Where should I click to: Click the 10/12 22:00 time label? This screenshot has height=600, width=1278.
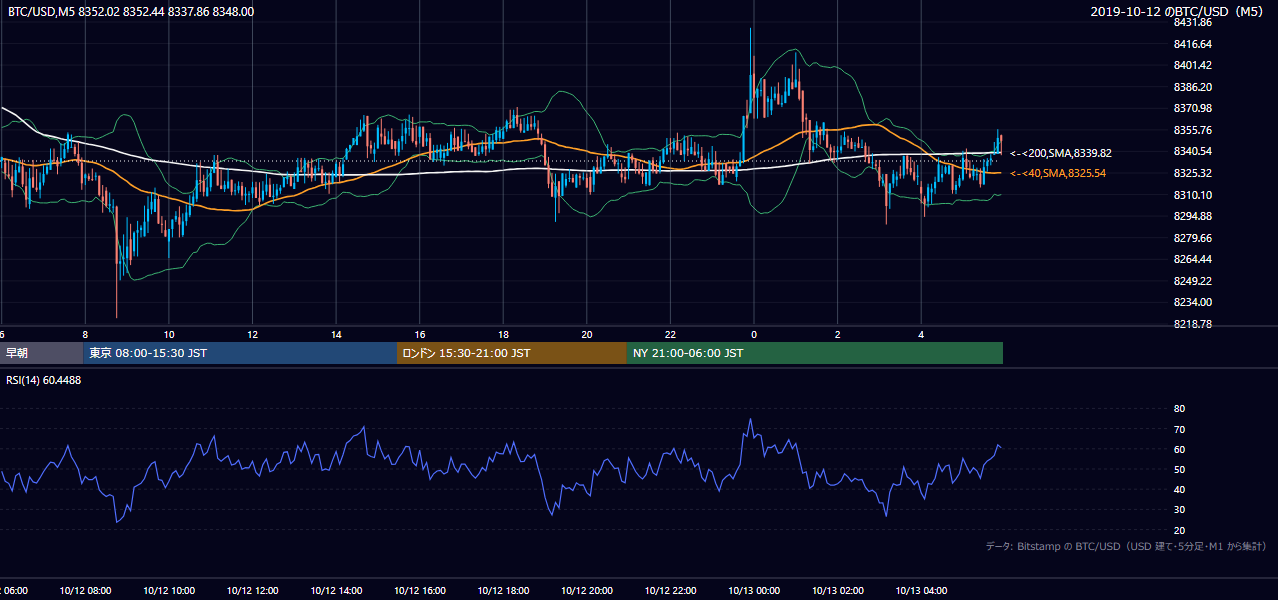(x=669, y=591)
